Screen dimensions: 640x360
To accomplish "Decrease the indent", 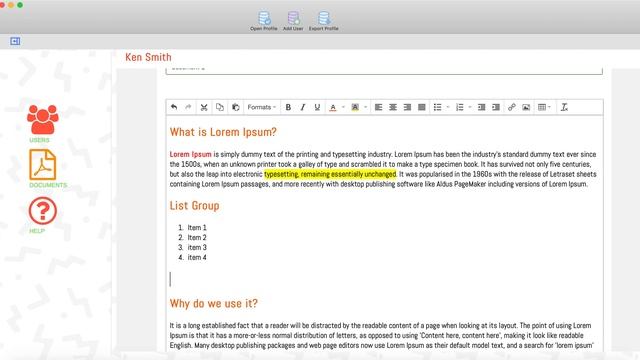I will [482, 107].
